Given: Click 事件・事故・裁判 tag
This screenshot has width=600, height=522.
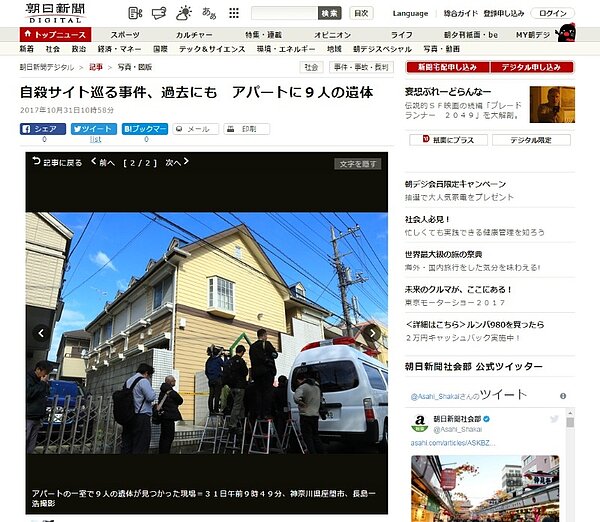Looking at the screenshot, I should (x=361, y=67).
